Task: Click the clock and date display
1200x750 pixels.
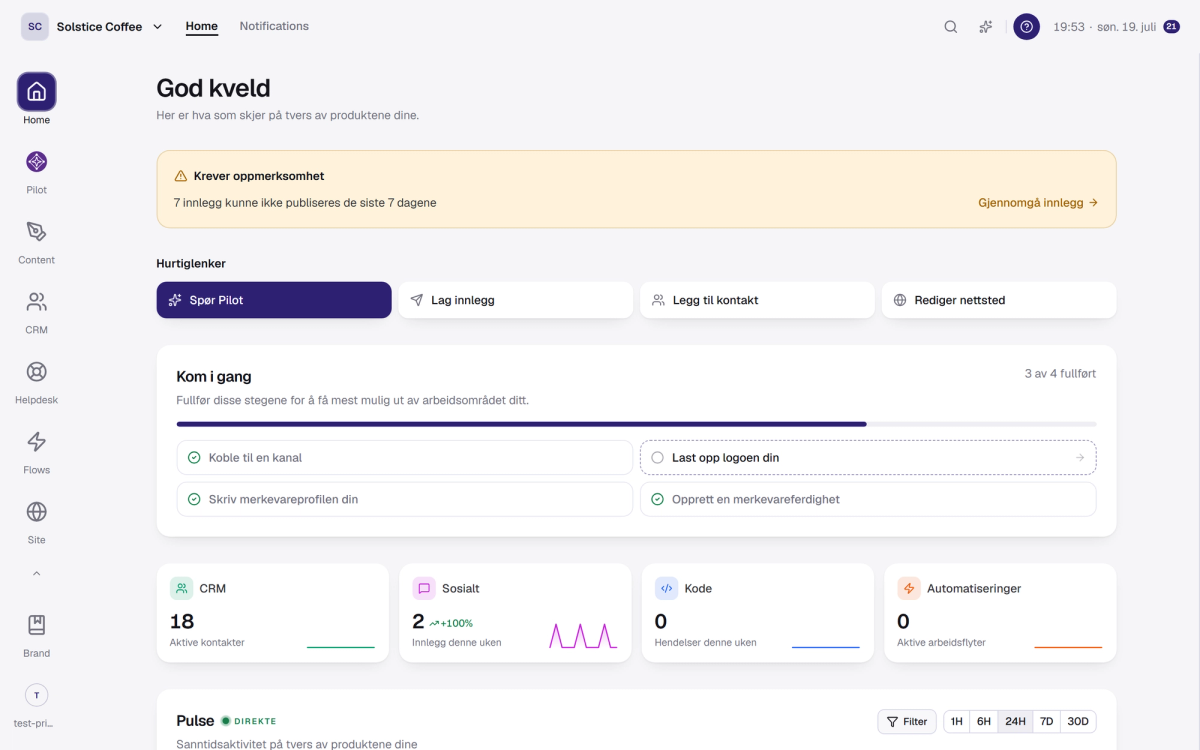Action: [x=1104, y=27]
